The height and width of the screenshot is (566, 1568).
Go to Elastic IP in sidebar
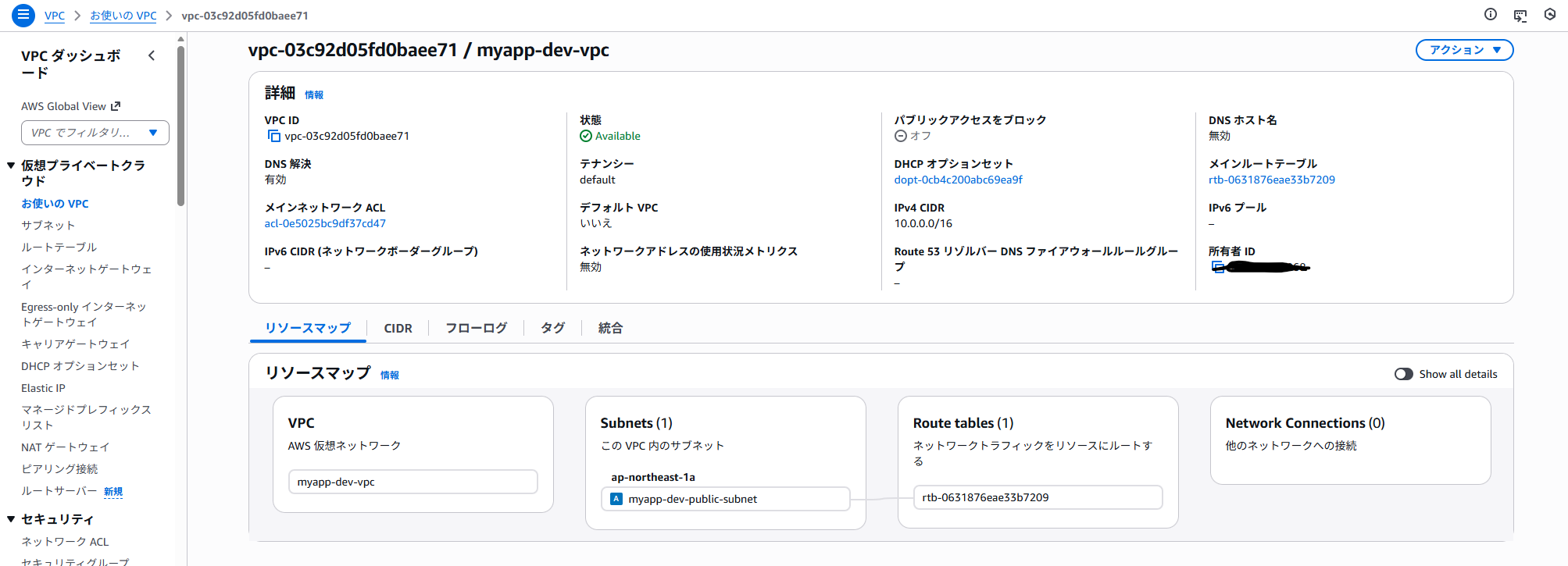[43, 388]
